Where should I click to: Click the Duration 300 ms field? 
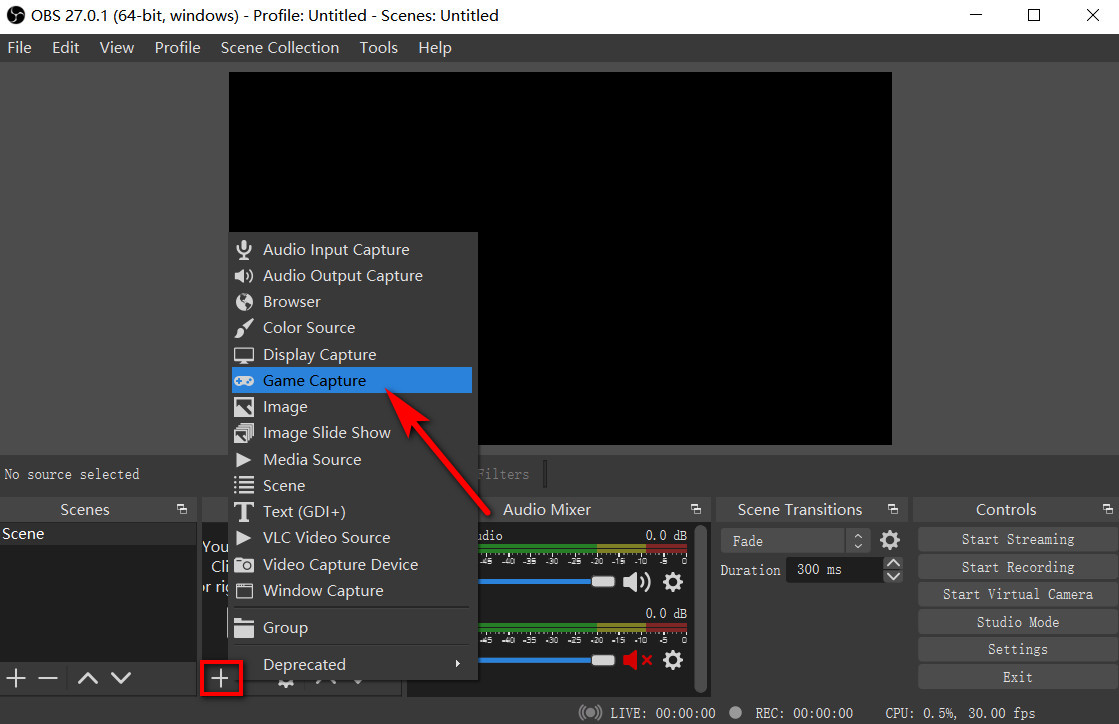(834, 570)
